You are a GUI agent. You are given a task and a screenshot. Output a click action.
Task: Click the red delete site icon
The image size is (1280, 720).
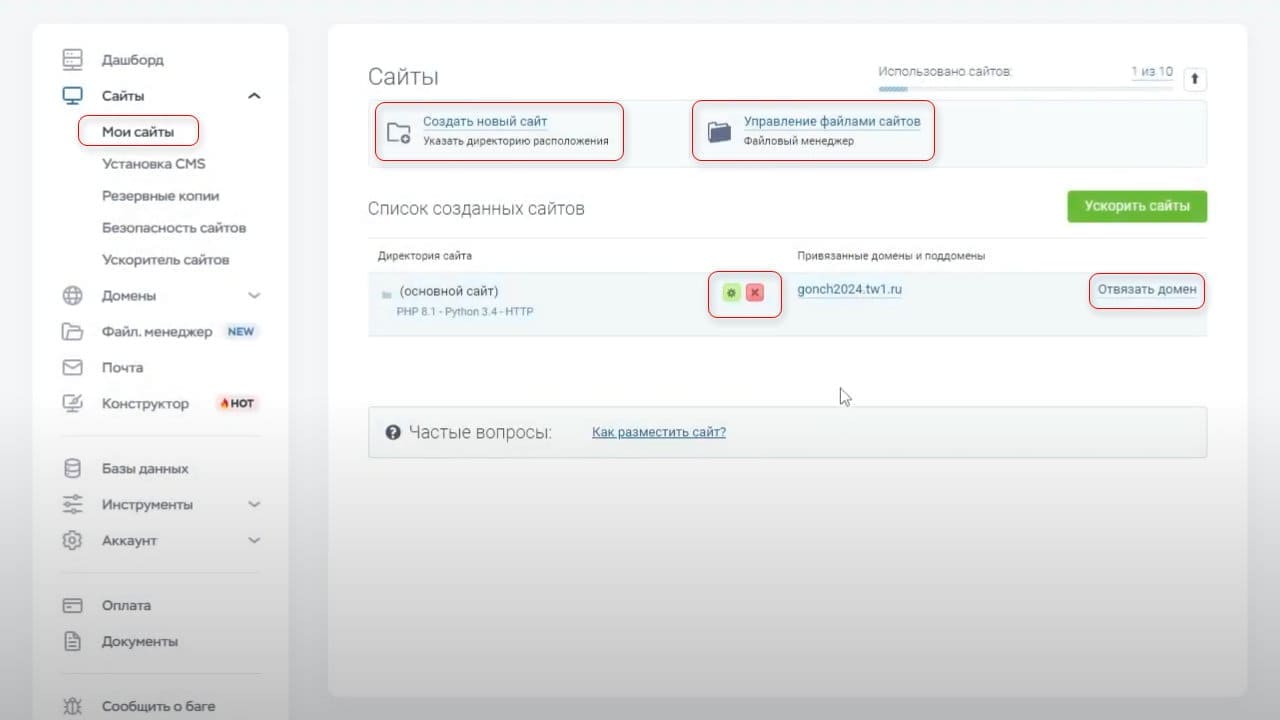click(755, 292)
